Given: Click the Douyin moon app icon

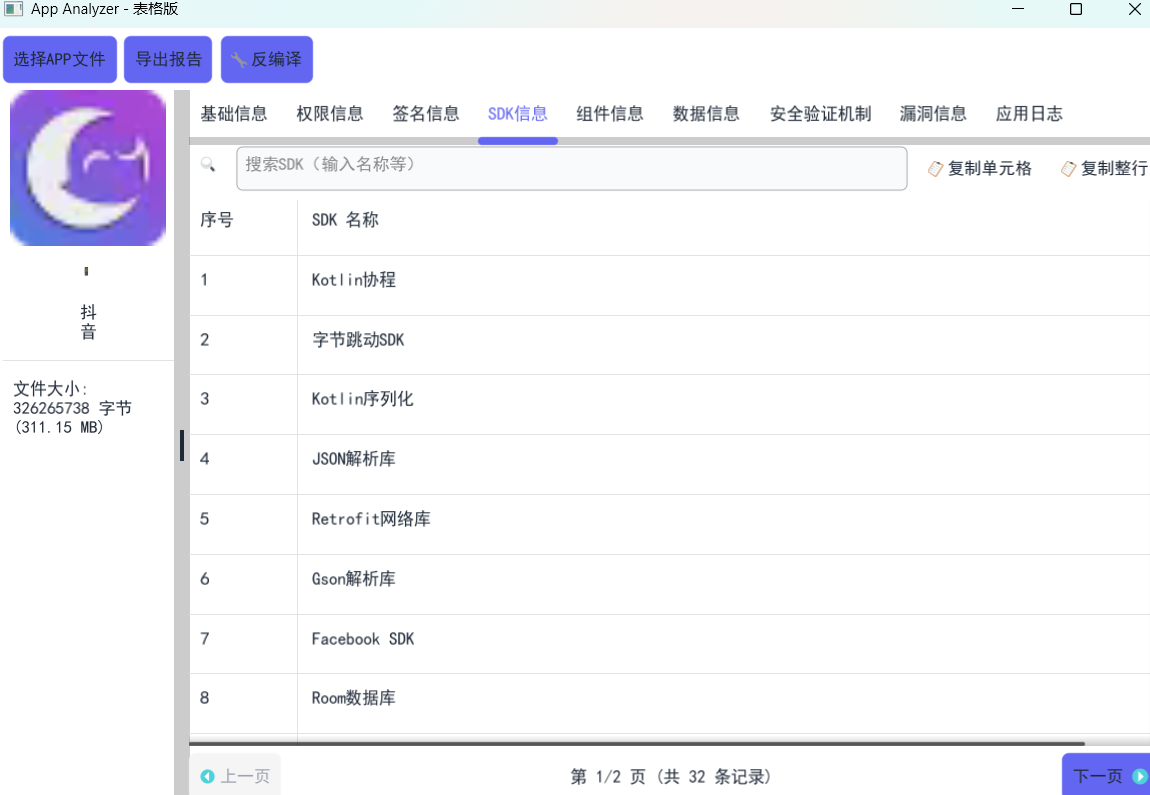Looking at the screenshot, I should point(88,168).
